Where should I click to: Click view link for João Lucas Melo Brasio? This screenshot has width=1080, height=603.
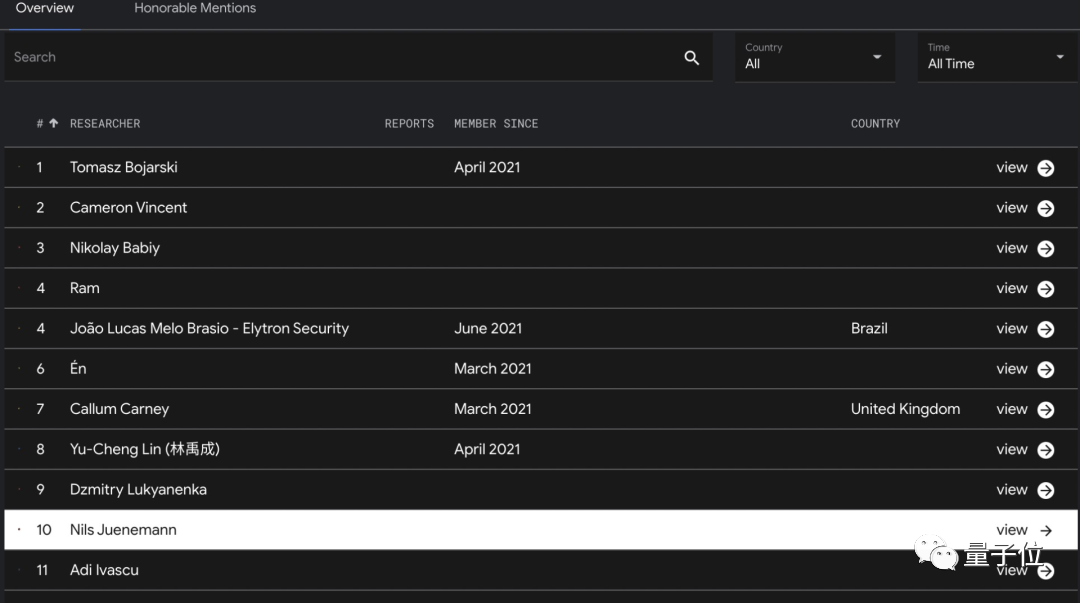[x=1011, y=329]
